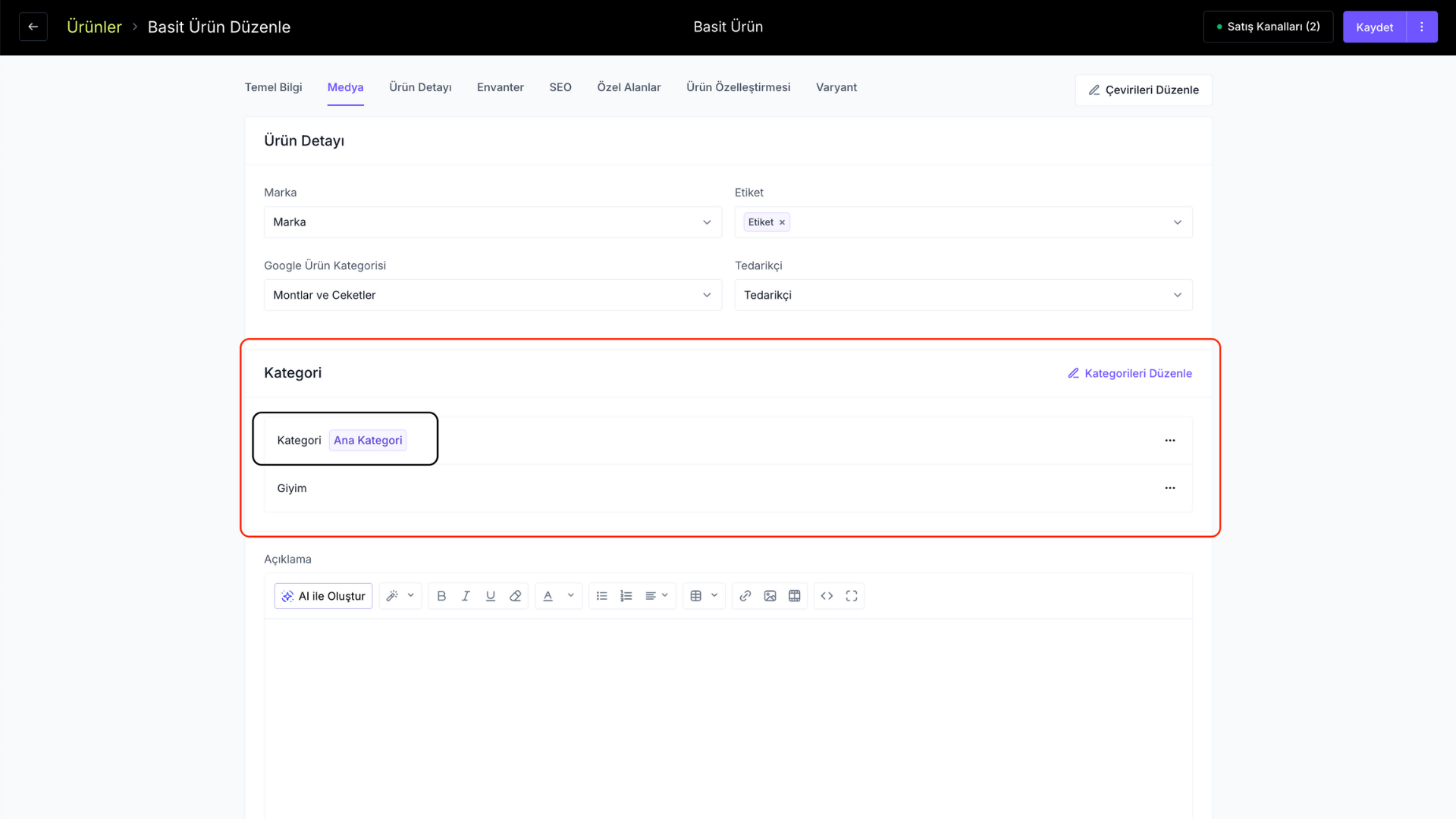Switch to the Özel Alanlar tab

click(629, 87)
